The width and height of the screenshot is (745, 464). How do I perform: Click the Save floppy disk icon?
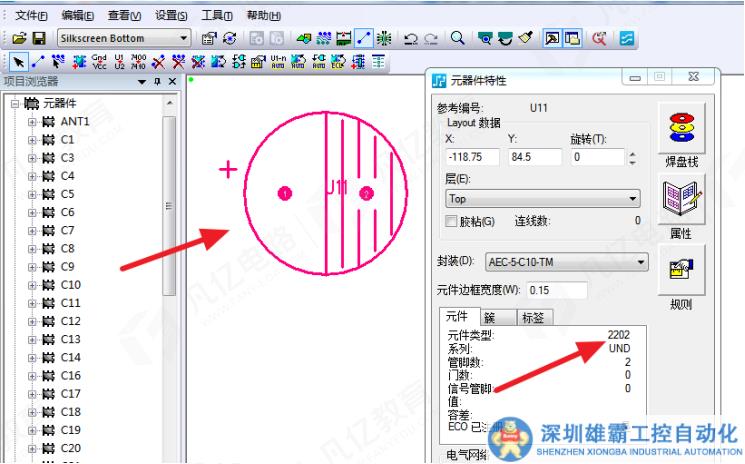pyautogui.click(x=39, y=38)
